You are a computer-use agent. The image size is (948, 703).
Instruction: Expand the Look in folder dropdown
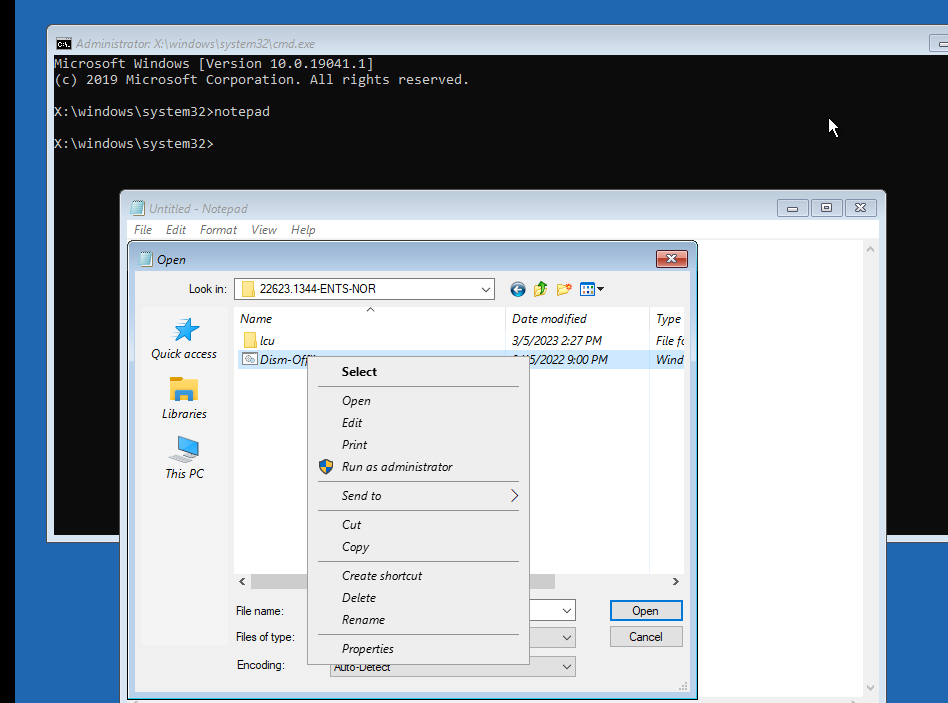[x=485, y=290]
